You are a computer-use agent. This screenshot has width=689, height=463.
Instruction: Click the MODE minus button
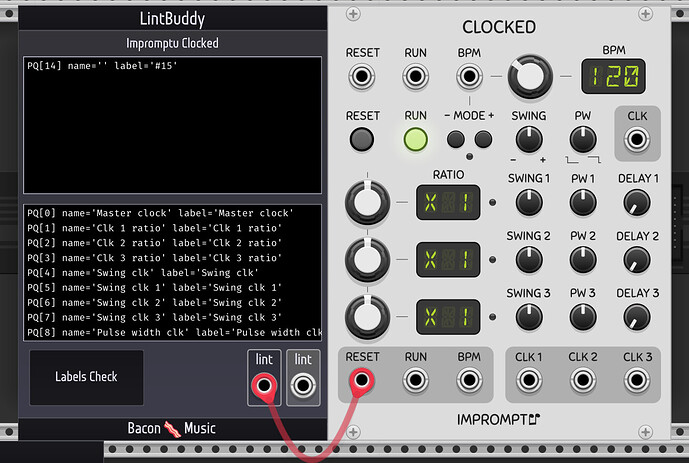[x=456, y=140]
